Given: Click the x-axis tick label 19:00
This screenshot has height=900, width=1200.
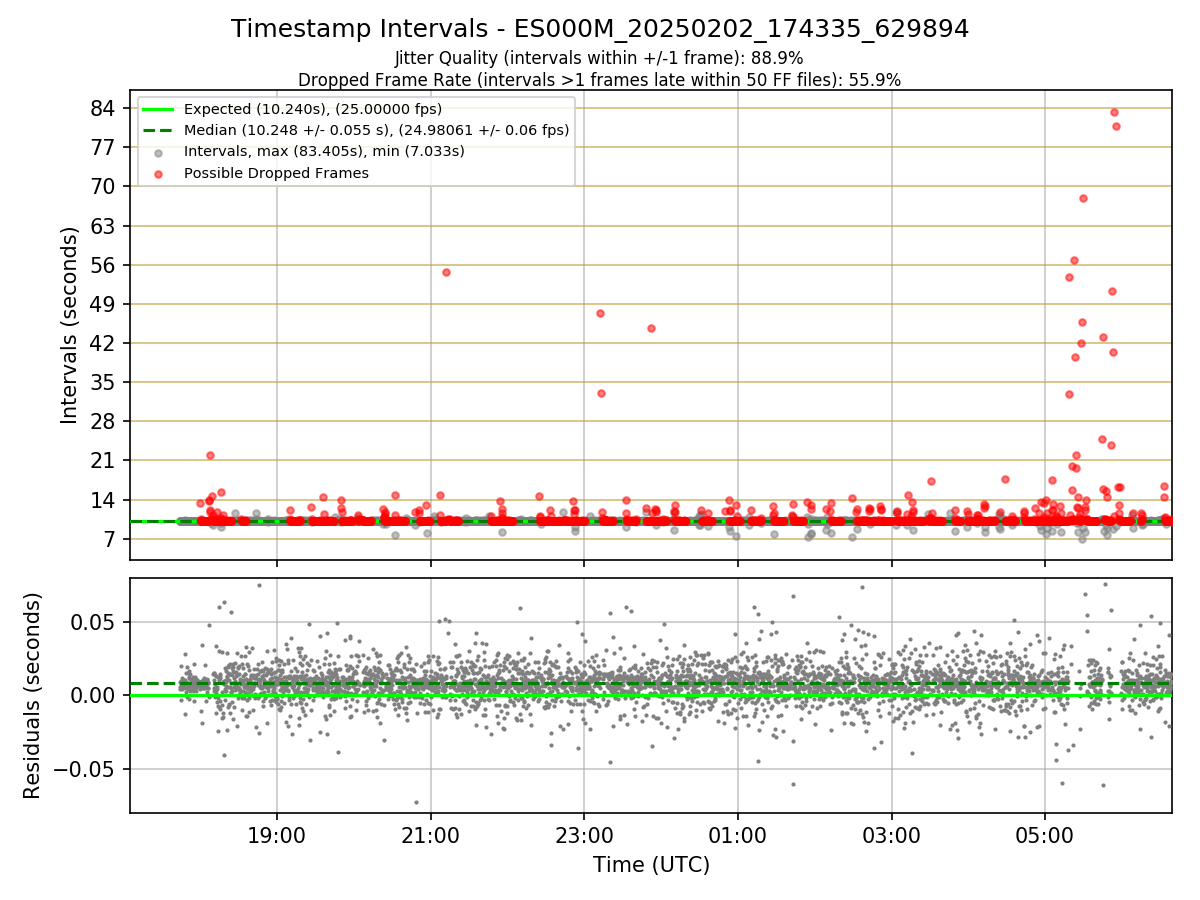Looking at the screenshot, I should coord(277,835).
